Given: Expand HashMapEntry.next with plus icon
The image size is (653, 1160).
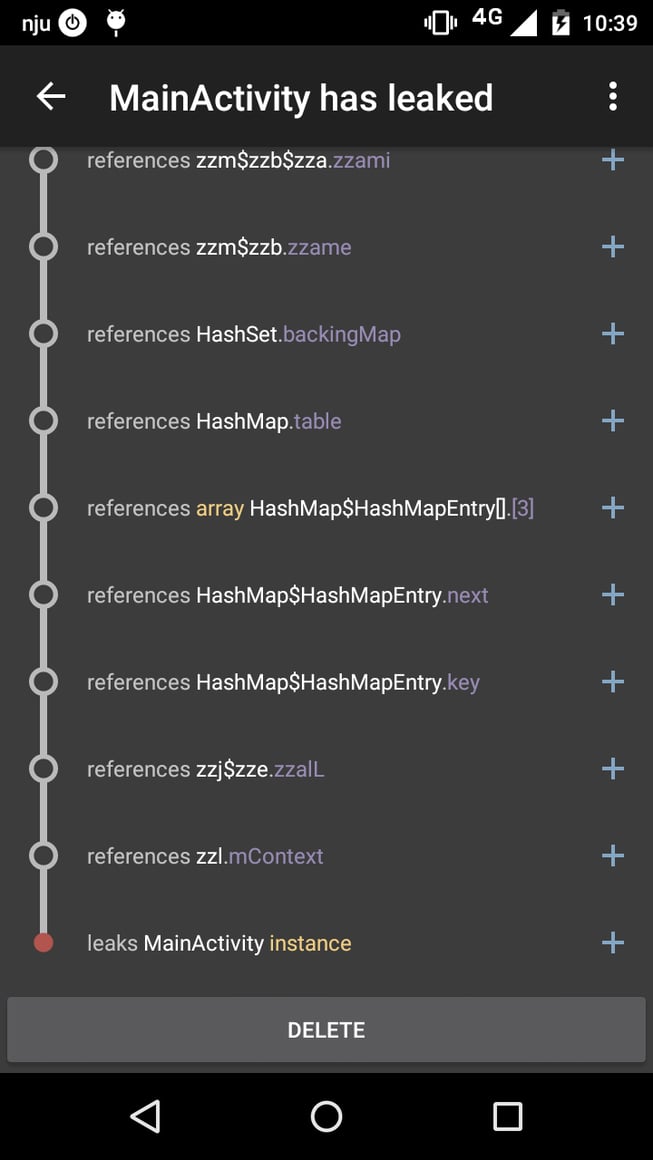Looking at the screenshot, I should coord(612,595).
